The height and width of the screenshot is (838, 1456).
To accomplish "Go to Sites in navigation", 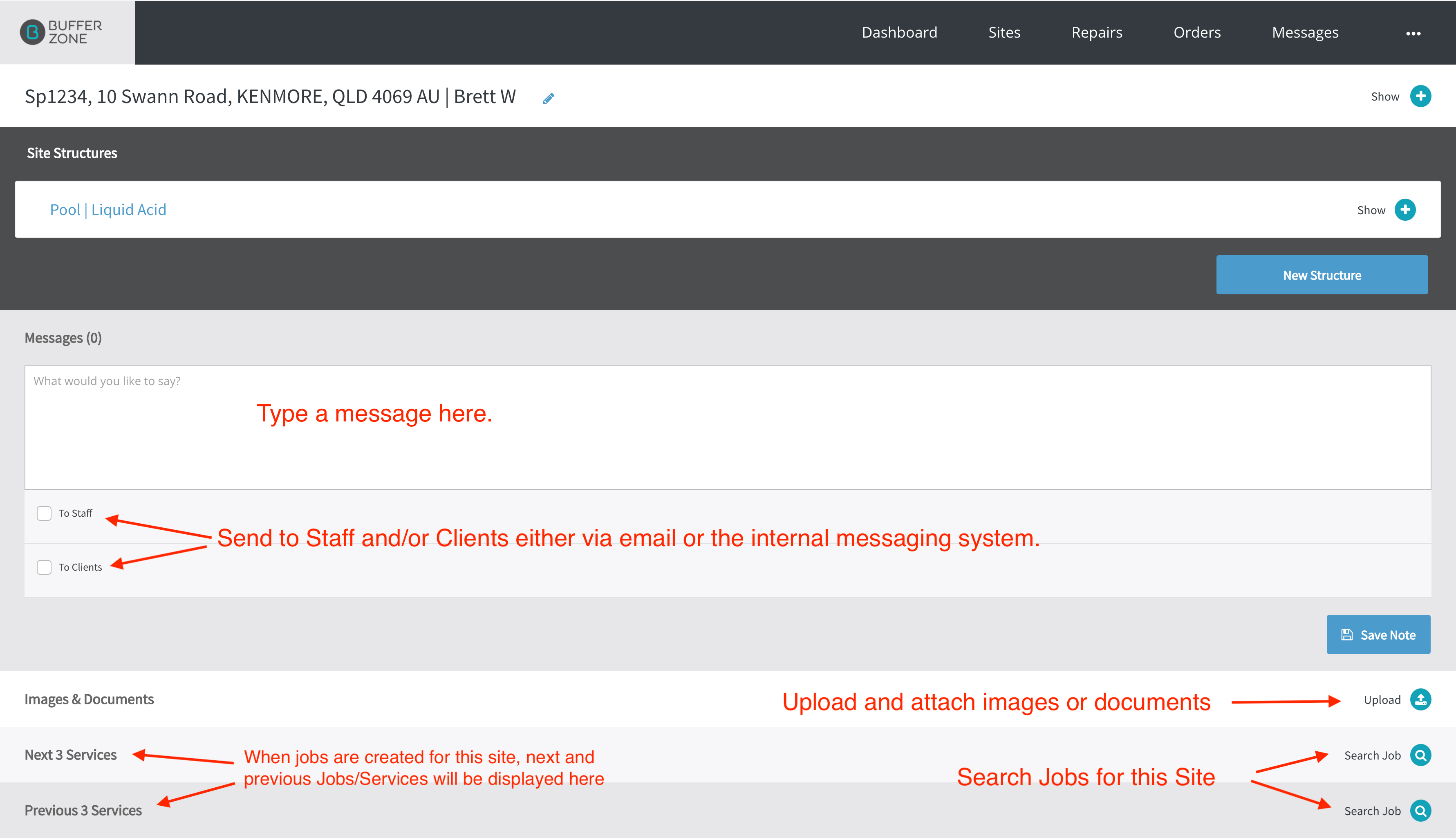I will (1004, 32).
